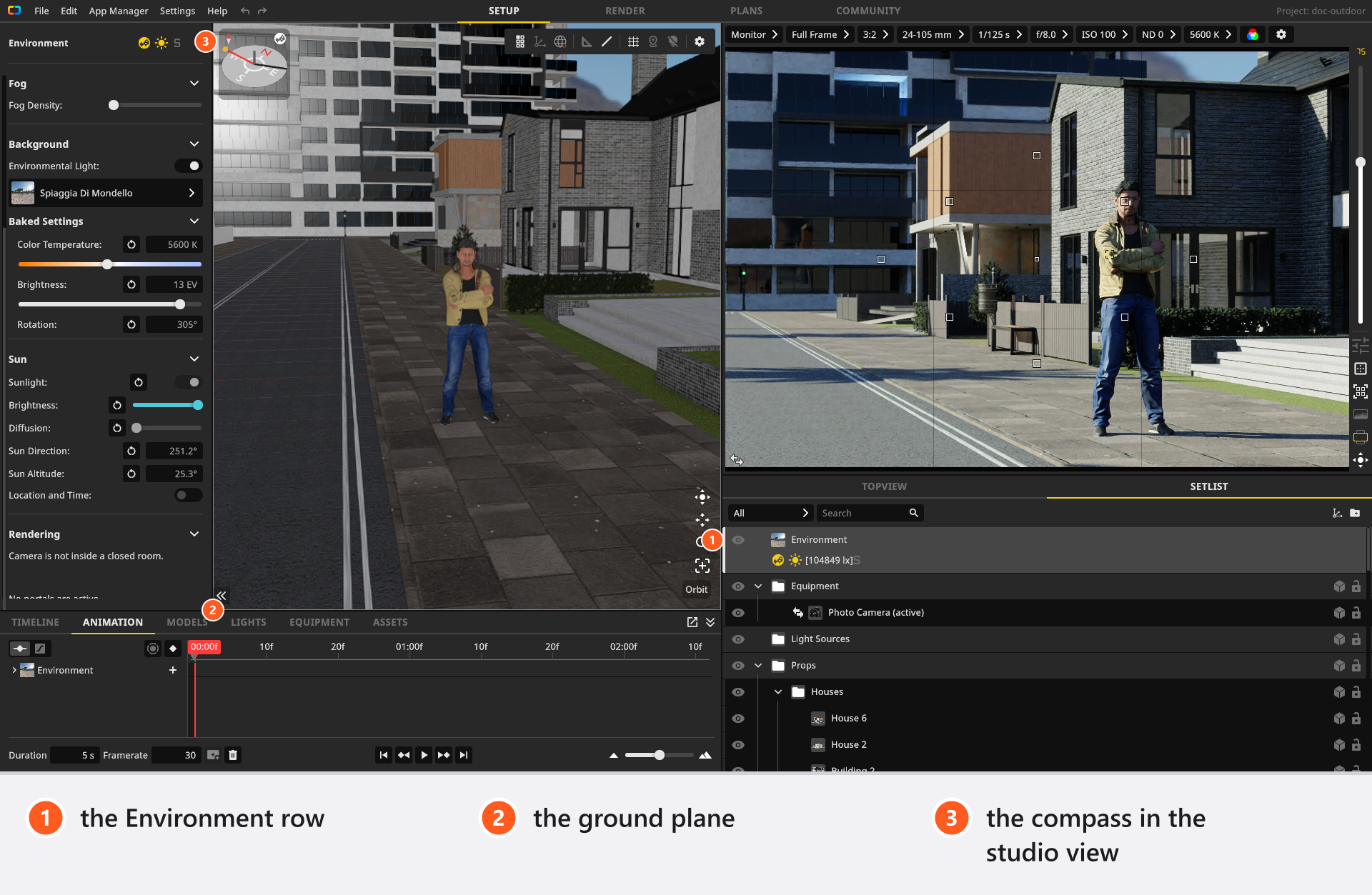1372x895 pixels.
Task: Pop out the animation panel
Action: point(692,622)
